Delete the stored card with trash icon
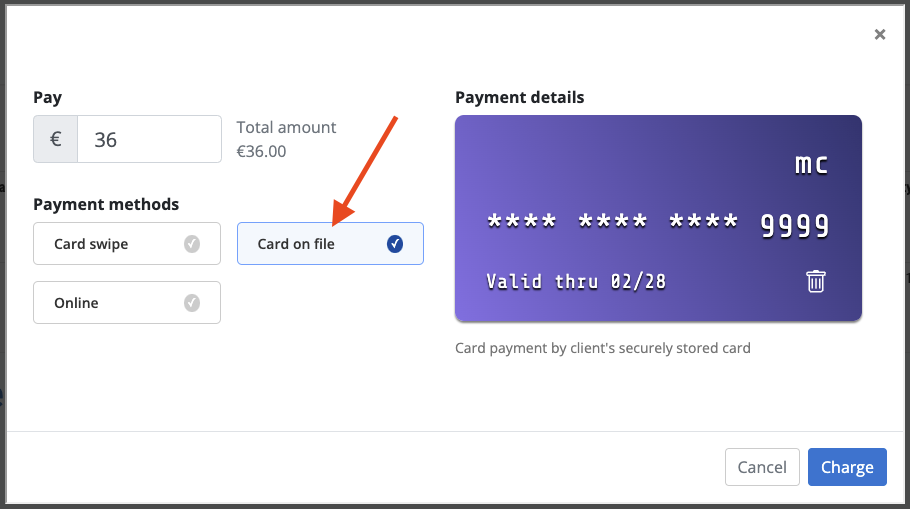The height and width of the screenshot is (509, 910). tap(815, 281)
